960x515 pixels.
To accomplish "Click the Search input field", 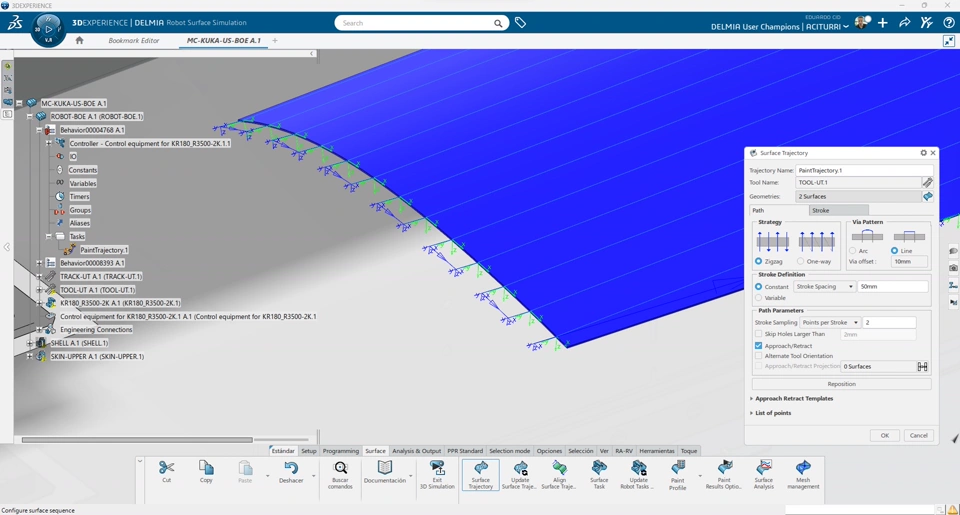I will click(416, 23).
